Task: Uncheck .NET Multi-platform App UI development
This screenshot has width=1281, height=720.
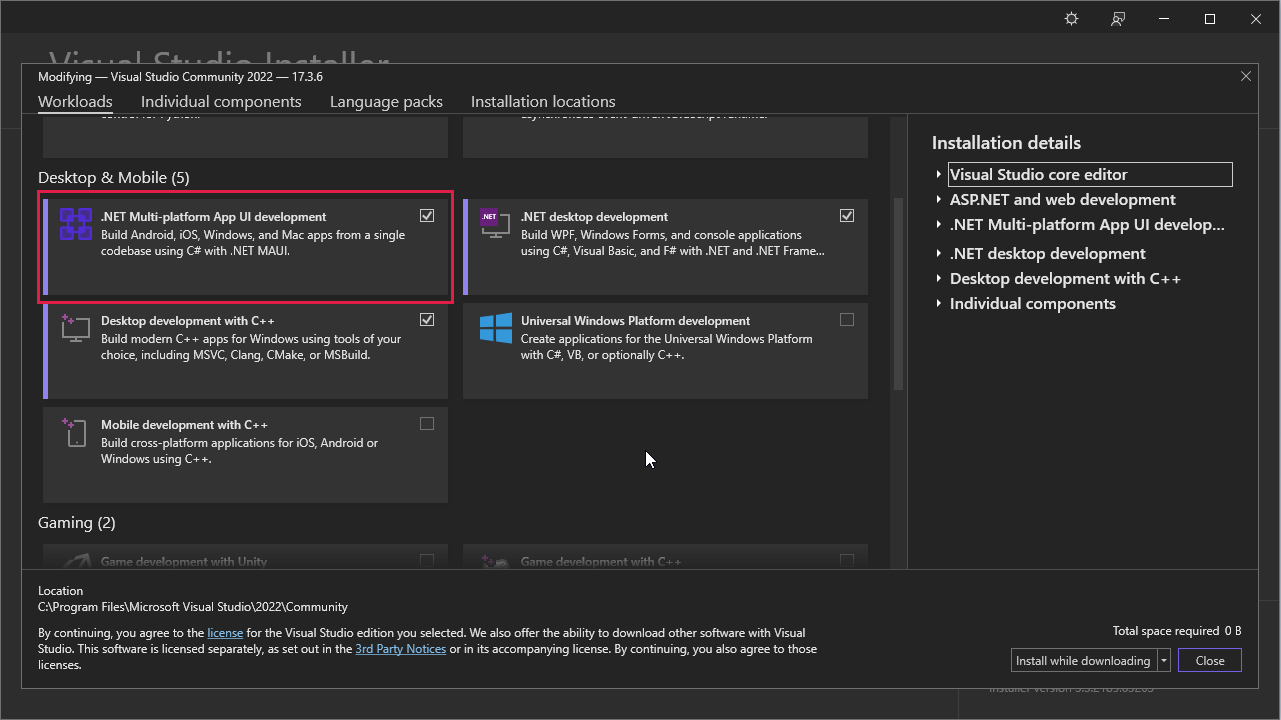Action: tap(427, 216)
